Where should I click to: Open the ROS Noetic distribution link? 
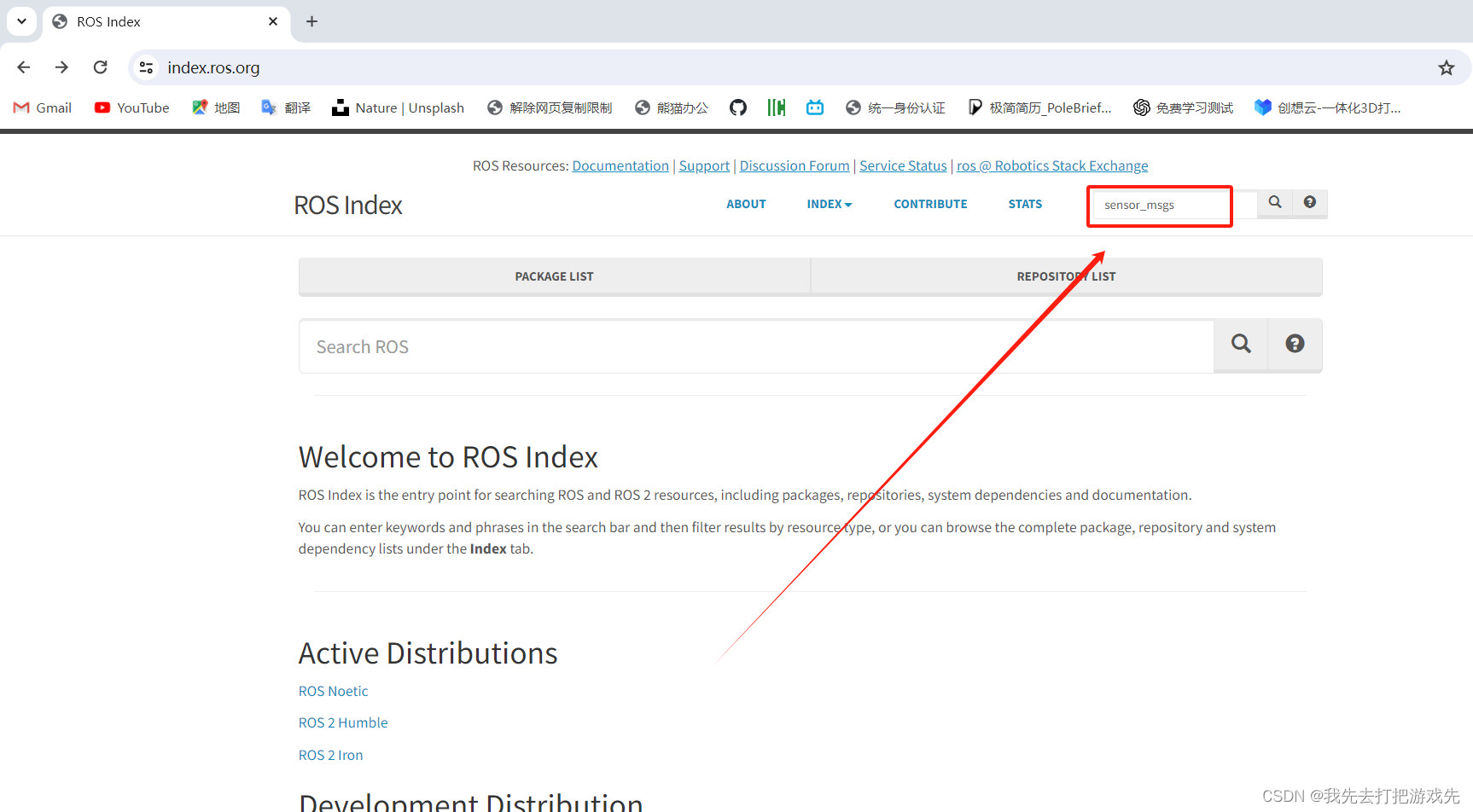pyautogui.click(x=333, y=691)
